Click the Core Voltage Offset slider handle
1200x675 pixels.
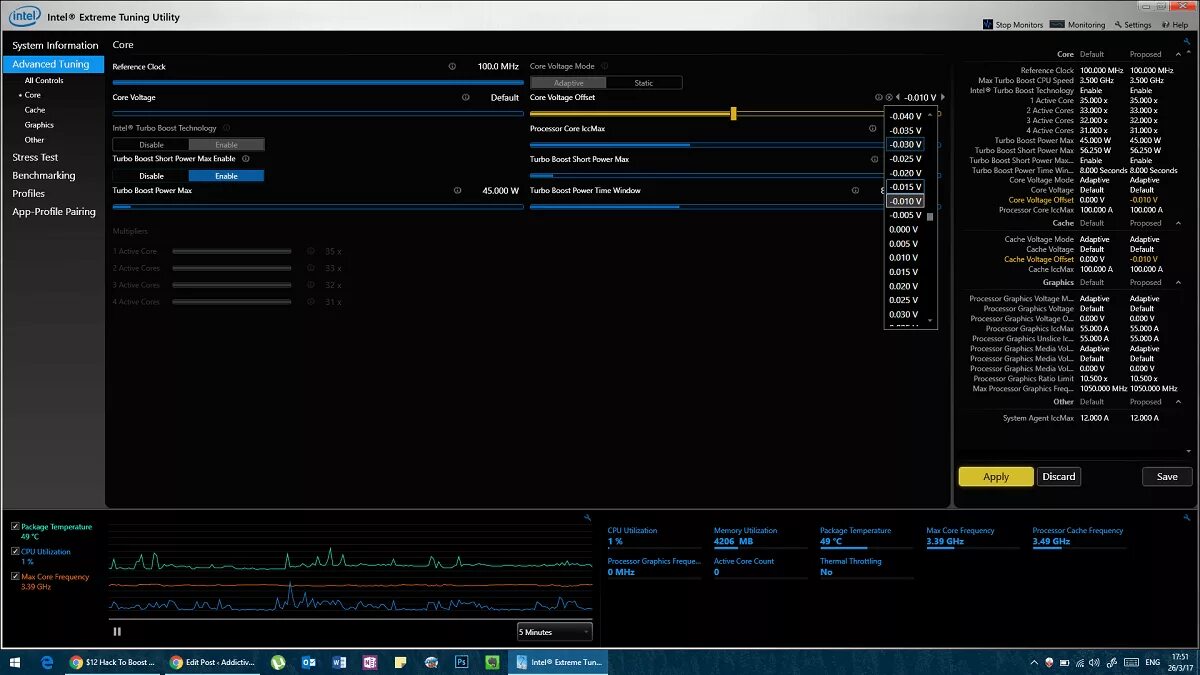tap(733, 114)
